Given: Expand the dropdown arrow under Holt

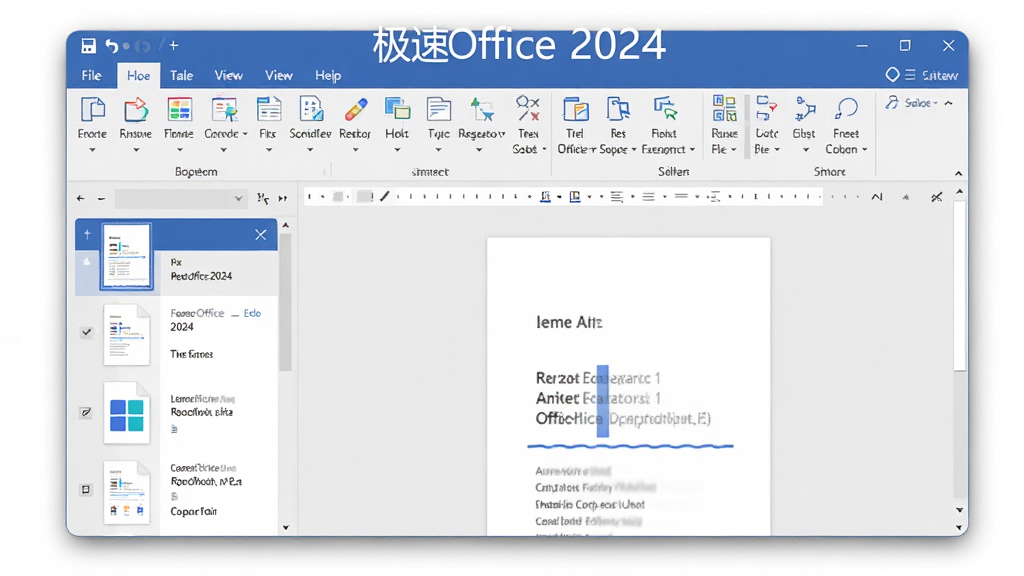Looking at the screenshot, I should click(397, 150).
